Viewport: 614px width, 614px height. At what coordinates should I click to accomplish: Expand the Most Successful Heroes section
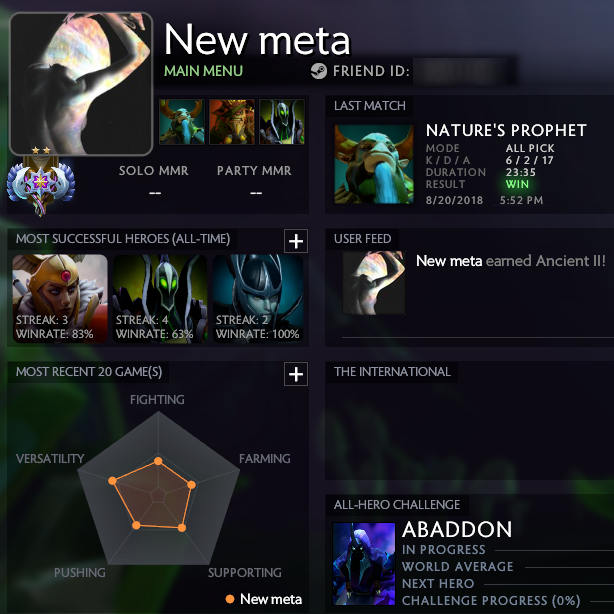[296, 241]
